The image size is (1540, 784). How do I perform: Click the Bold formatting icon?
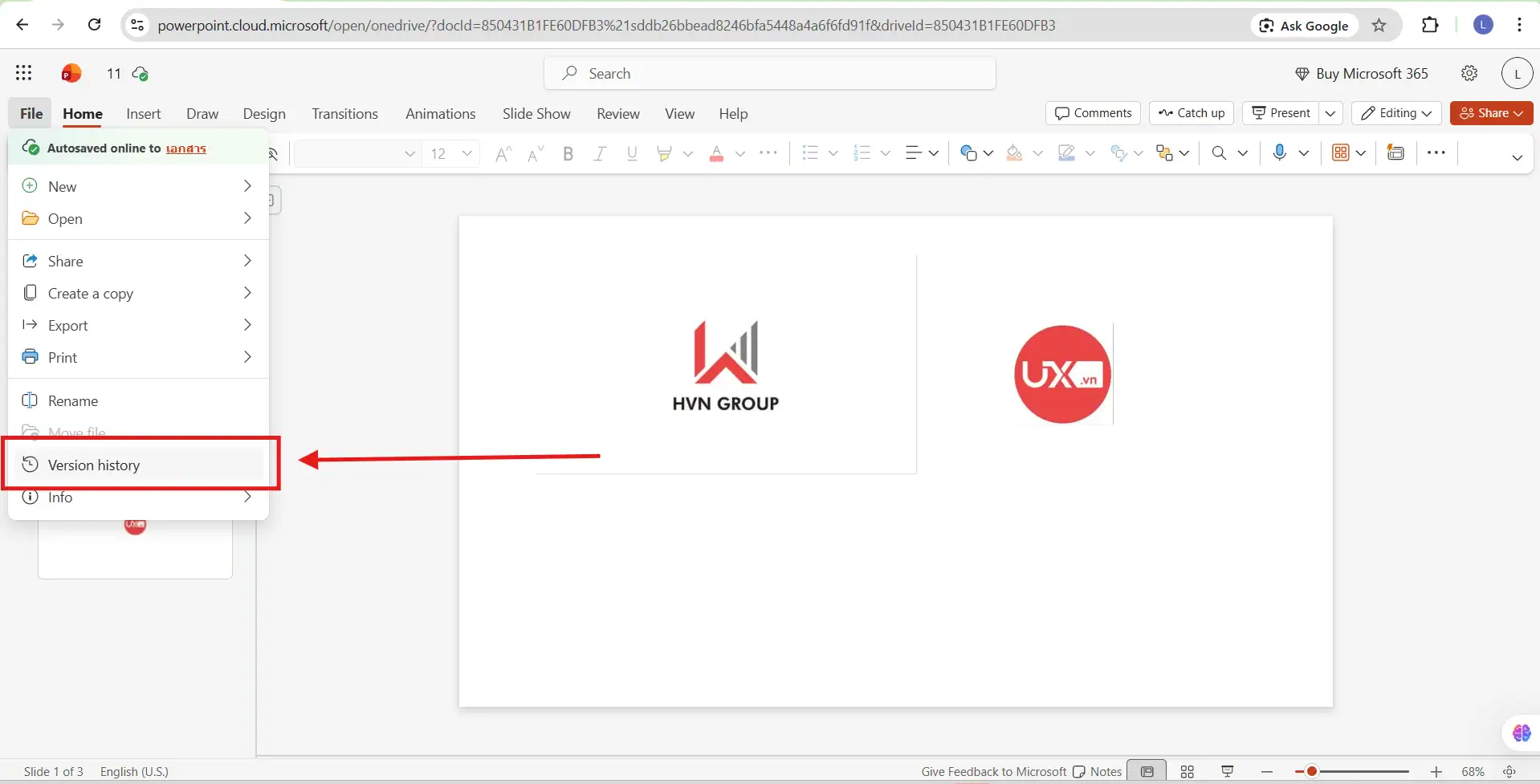click(x=568, y=153)
